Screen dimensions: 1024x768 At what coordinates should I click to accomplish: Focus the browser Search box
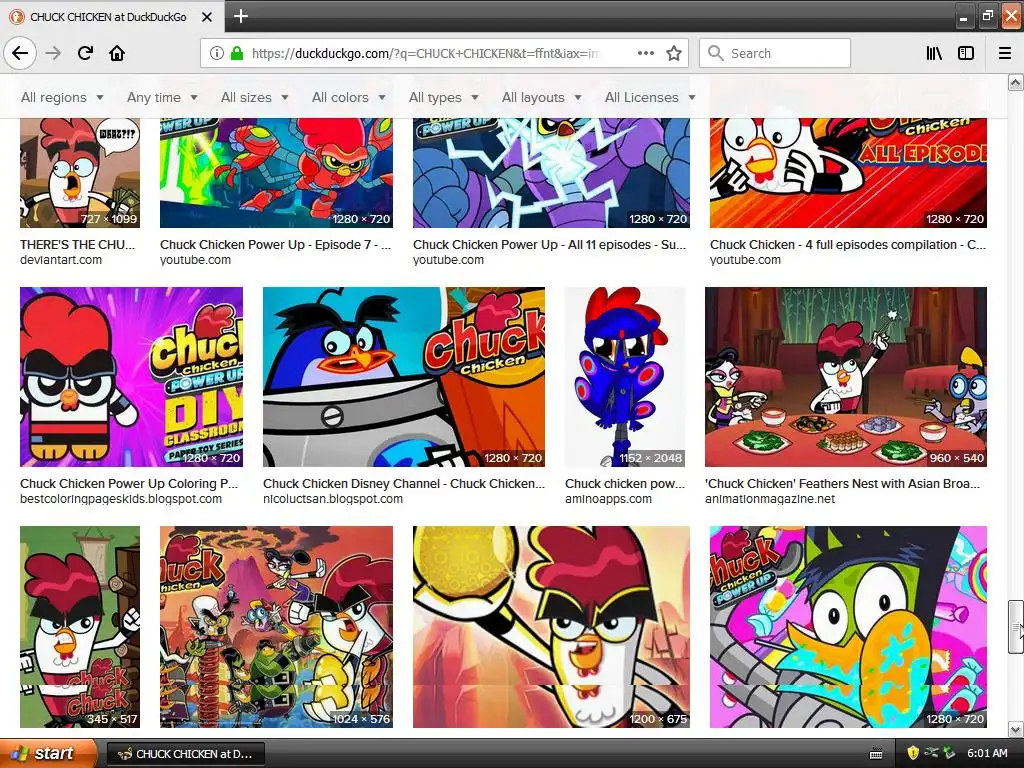click(x=775, y=53)
